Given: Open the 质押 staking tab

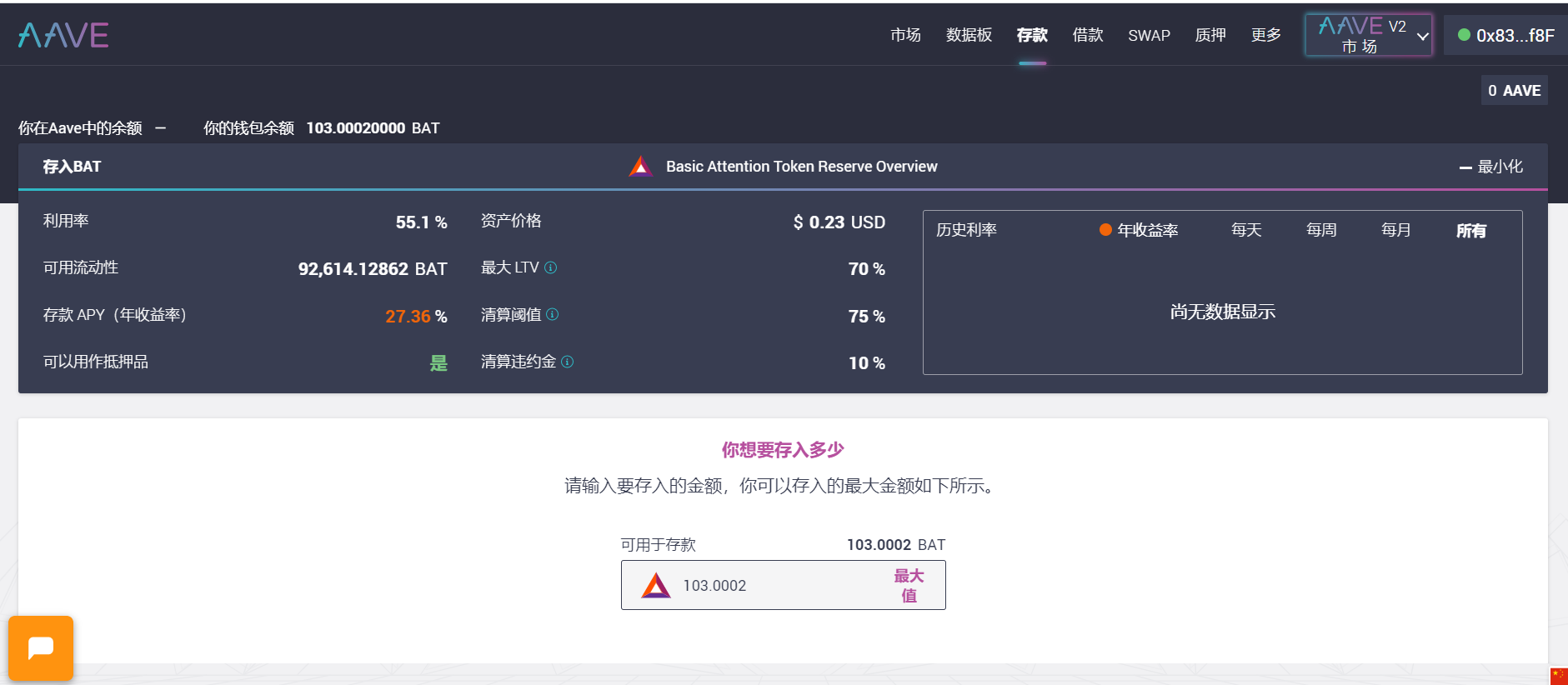Looking at the screenshot, I should pos(1210,35).
